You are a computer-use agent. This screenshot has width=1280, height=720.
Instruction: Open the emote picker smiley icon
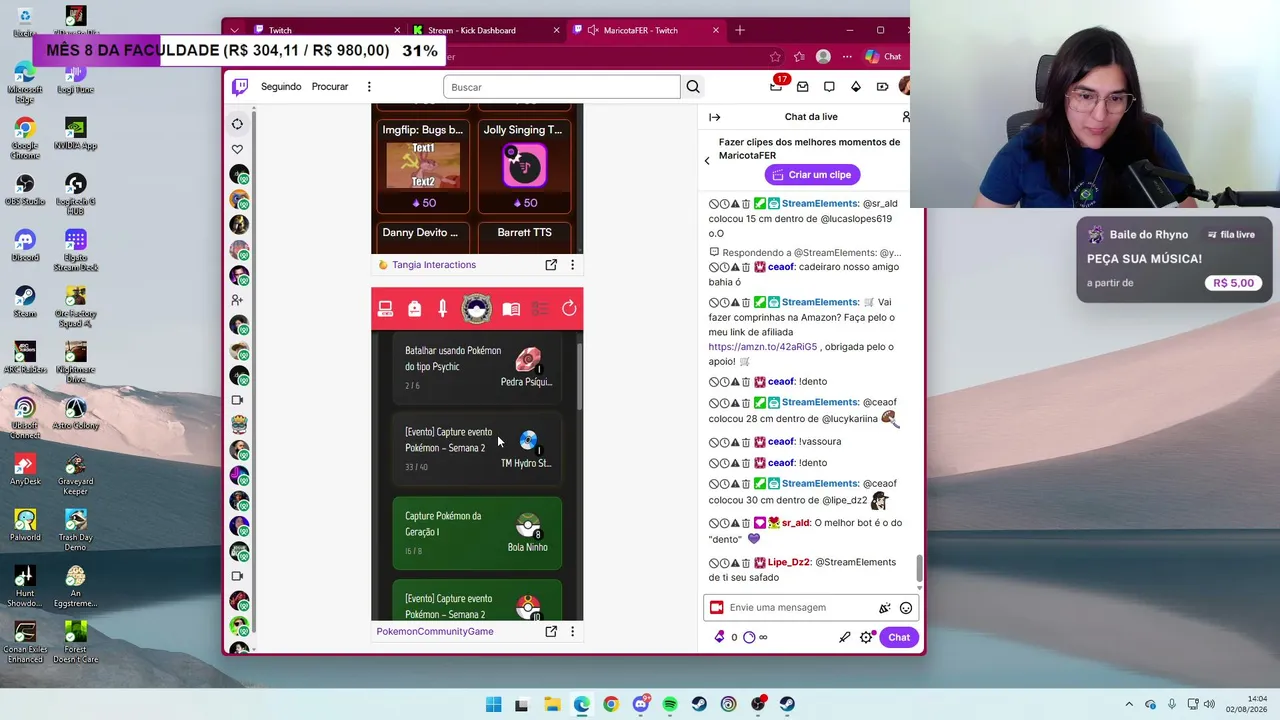click(x=906, y=608)
